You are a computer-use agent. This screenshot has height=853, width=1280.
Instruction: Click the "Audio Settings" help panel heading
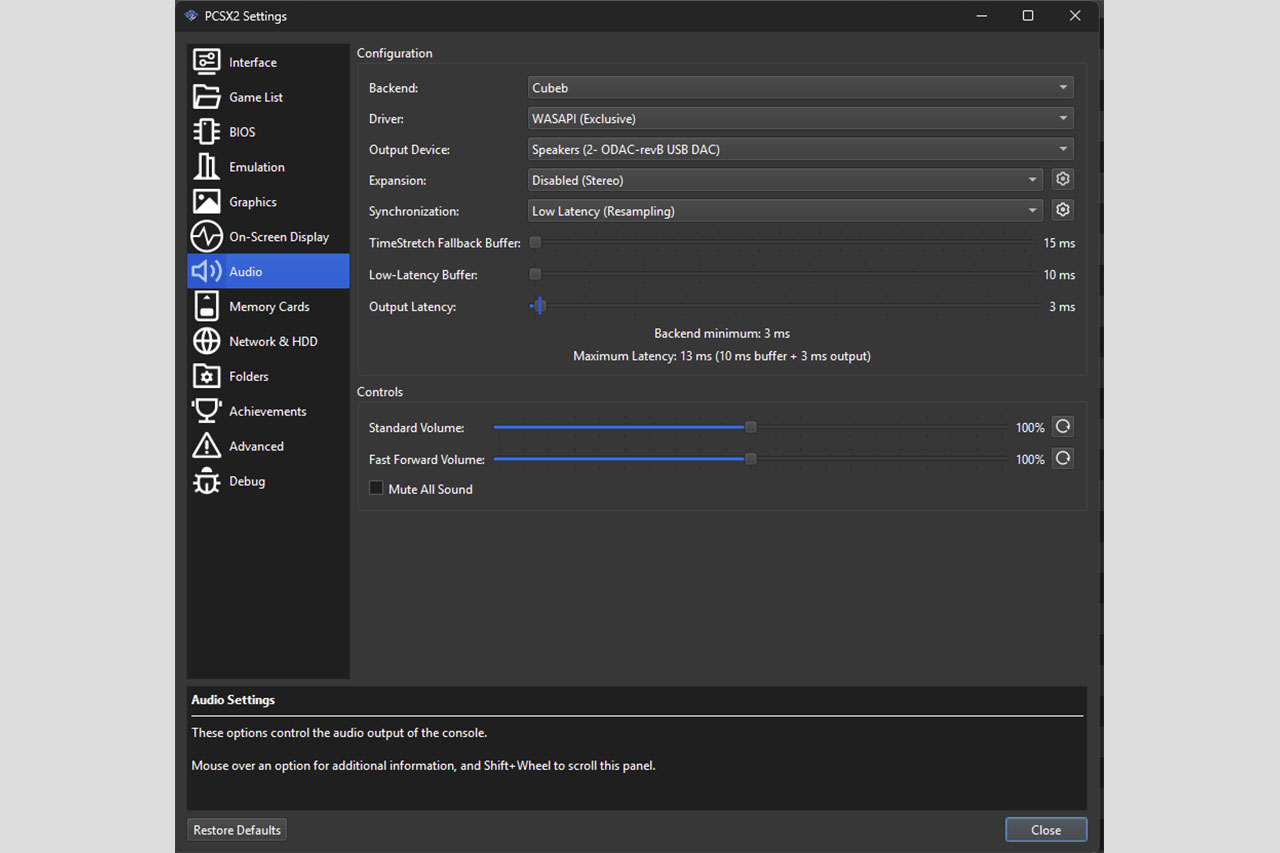[233, 700]
